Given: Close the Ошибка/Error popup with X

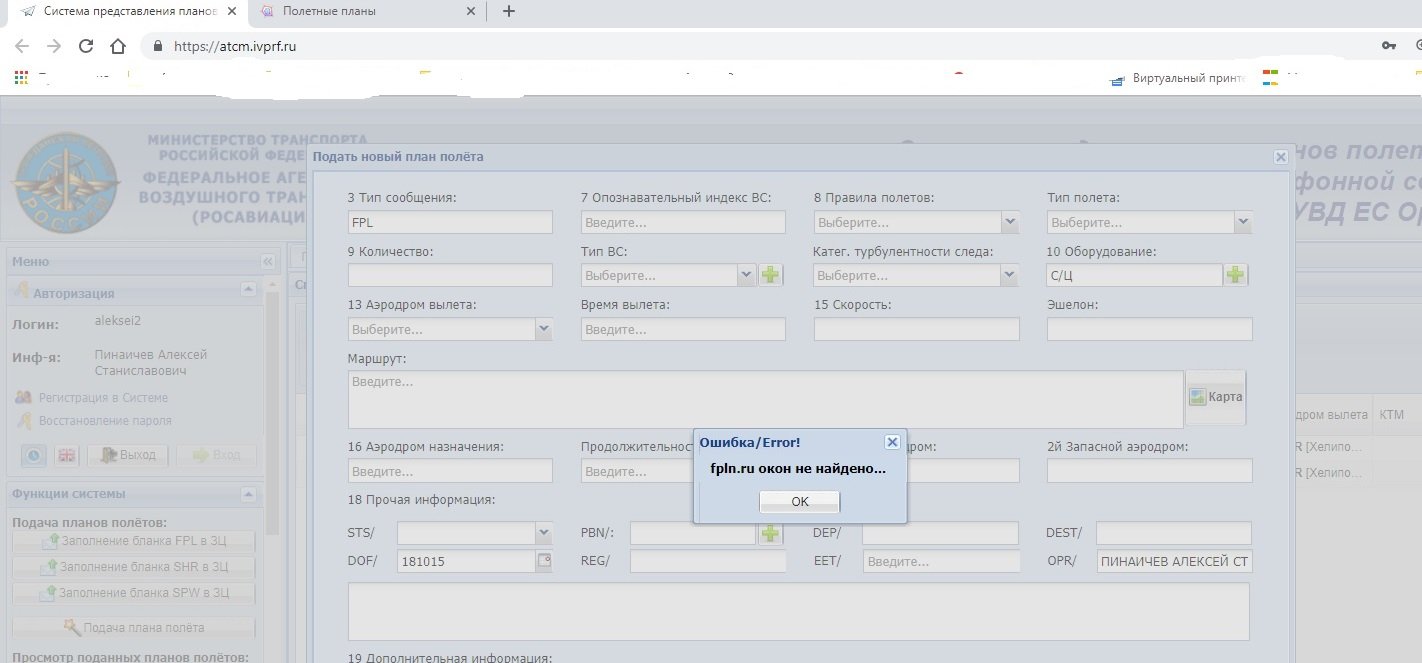Looking at the screenshot, I should 892,442.
